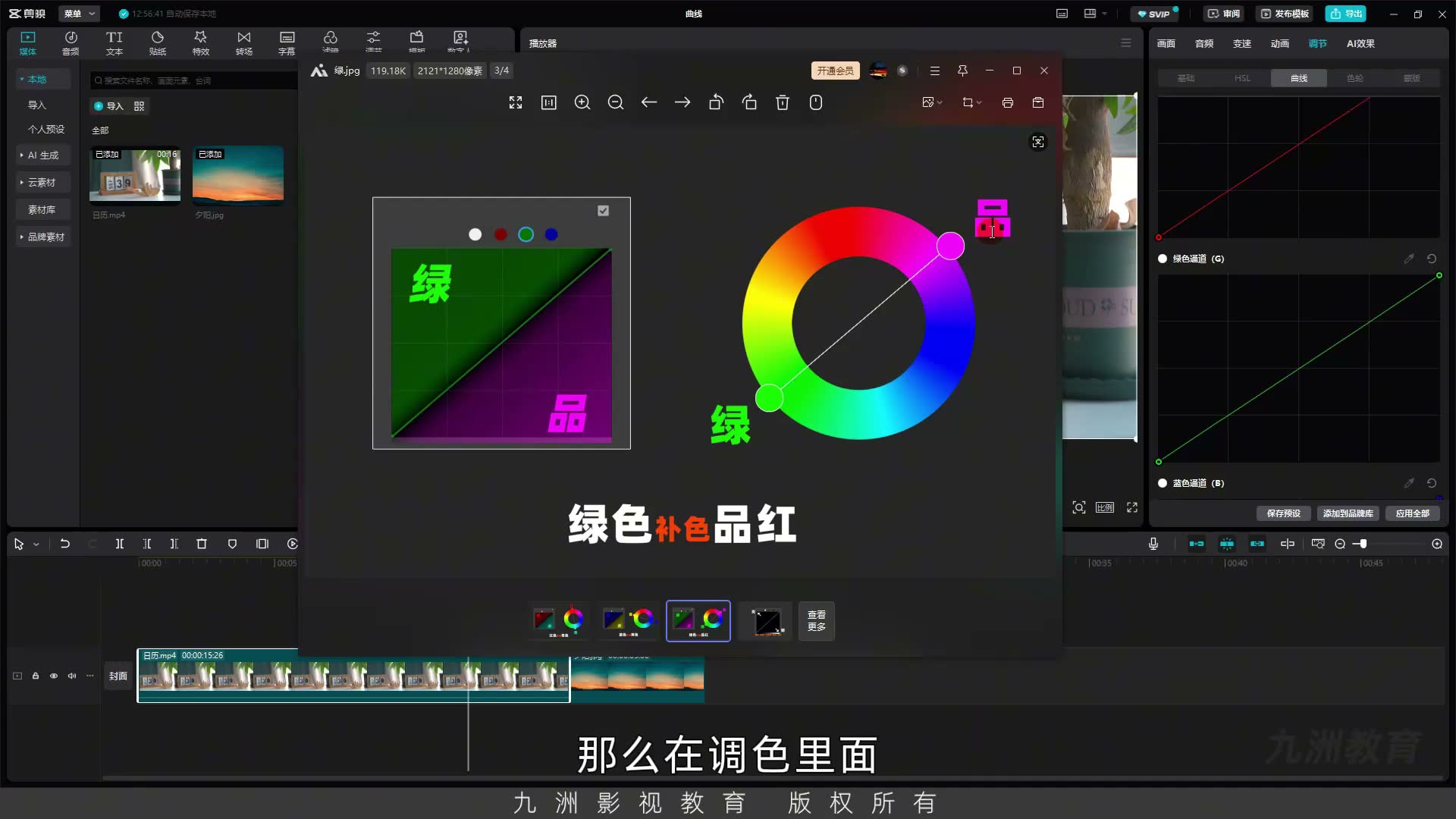Image resolution: width=1456 pixels, height=819 pixels.
Task: Click the green curve top endpoint
Action: coord(1439,275)
